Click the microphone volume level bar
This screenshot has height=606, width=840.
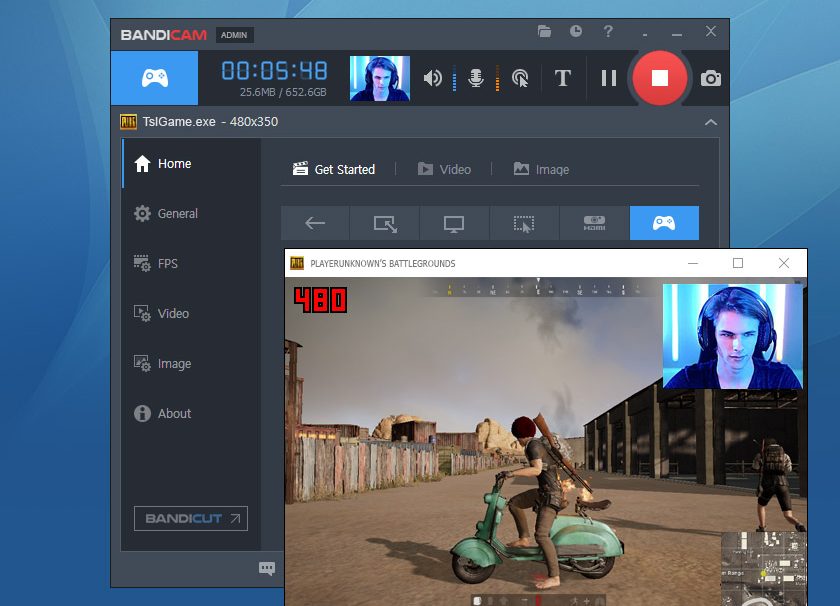[497, 78]
